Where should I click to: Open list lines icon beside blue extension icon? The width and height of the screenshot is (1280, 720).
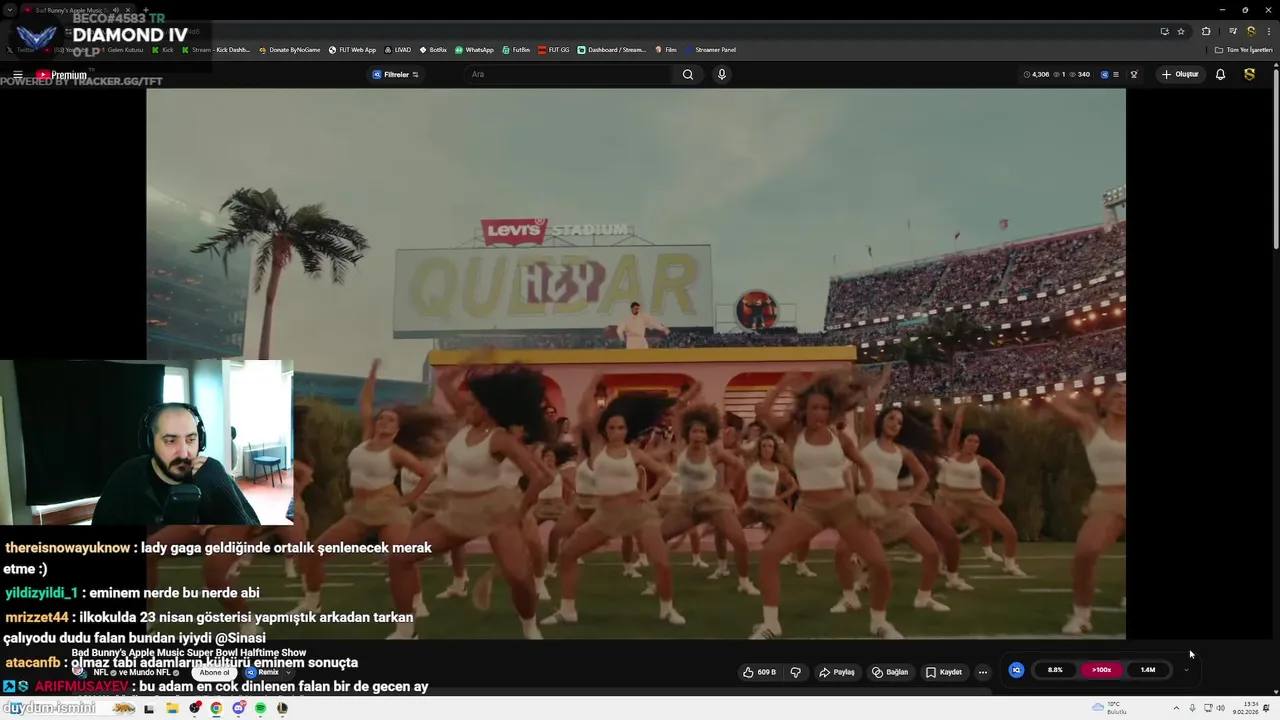[x=1117, y=74]
